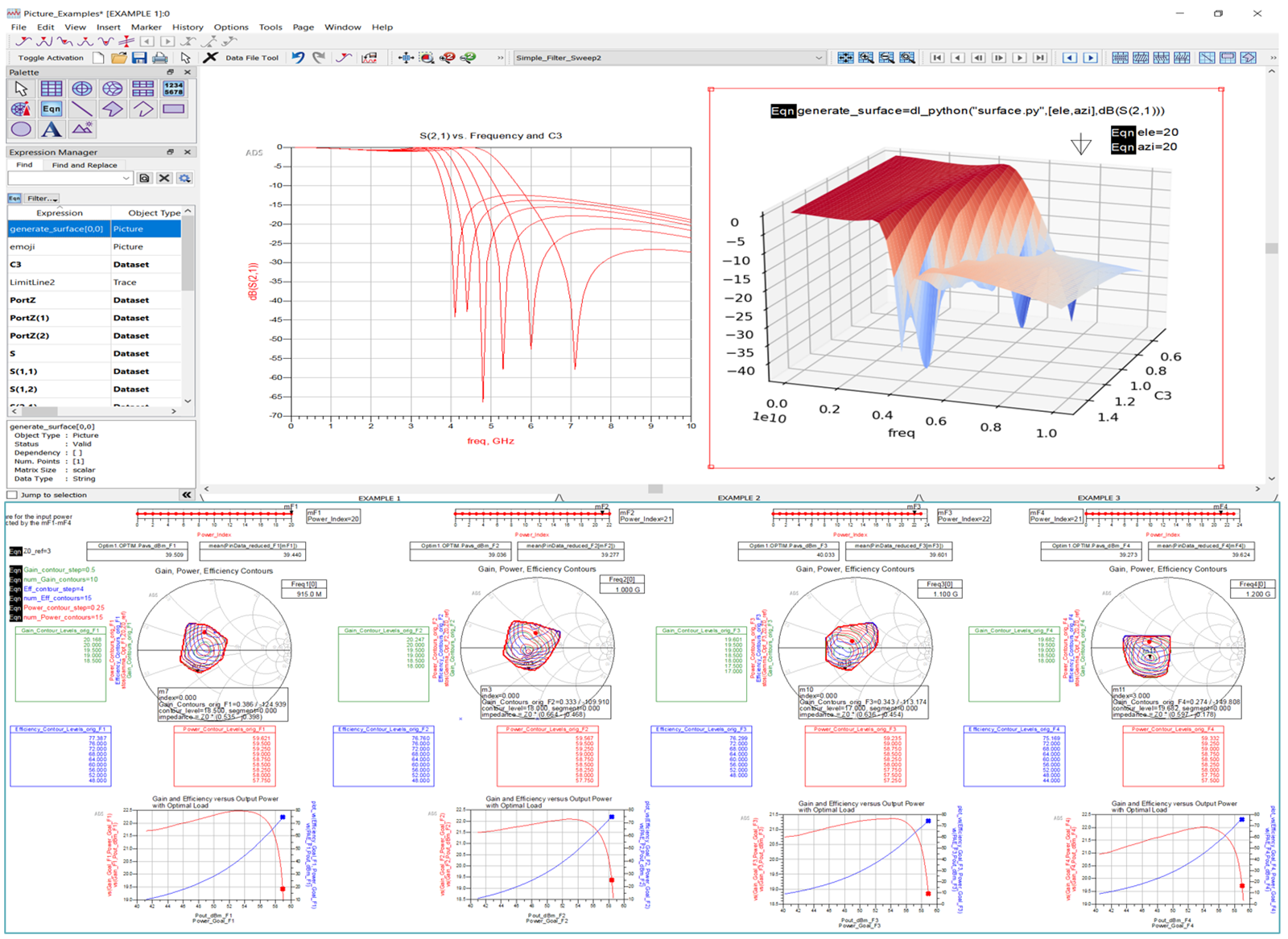
Task: Open the Marker menu
Action: 146,27
